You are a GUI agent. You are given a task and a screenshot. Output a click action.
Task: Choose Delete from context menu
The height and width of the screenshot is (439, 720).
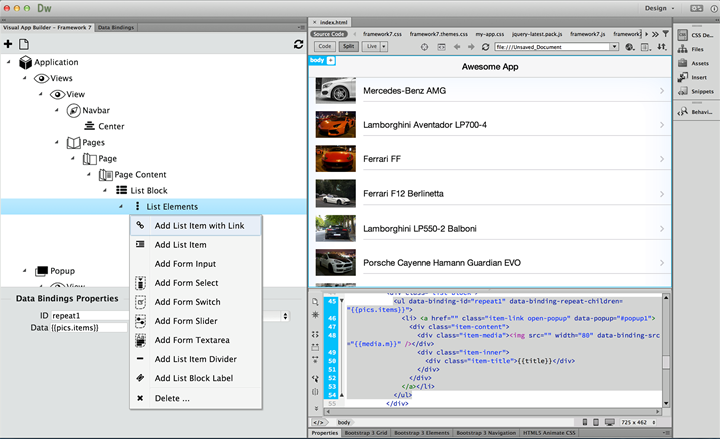pyautogui.click(x=196, y=398)
